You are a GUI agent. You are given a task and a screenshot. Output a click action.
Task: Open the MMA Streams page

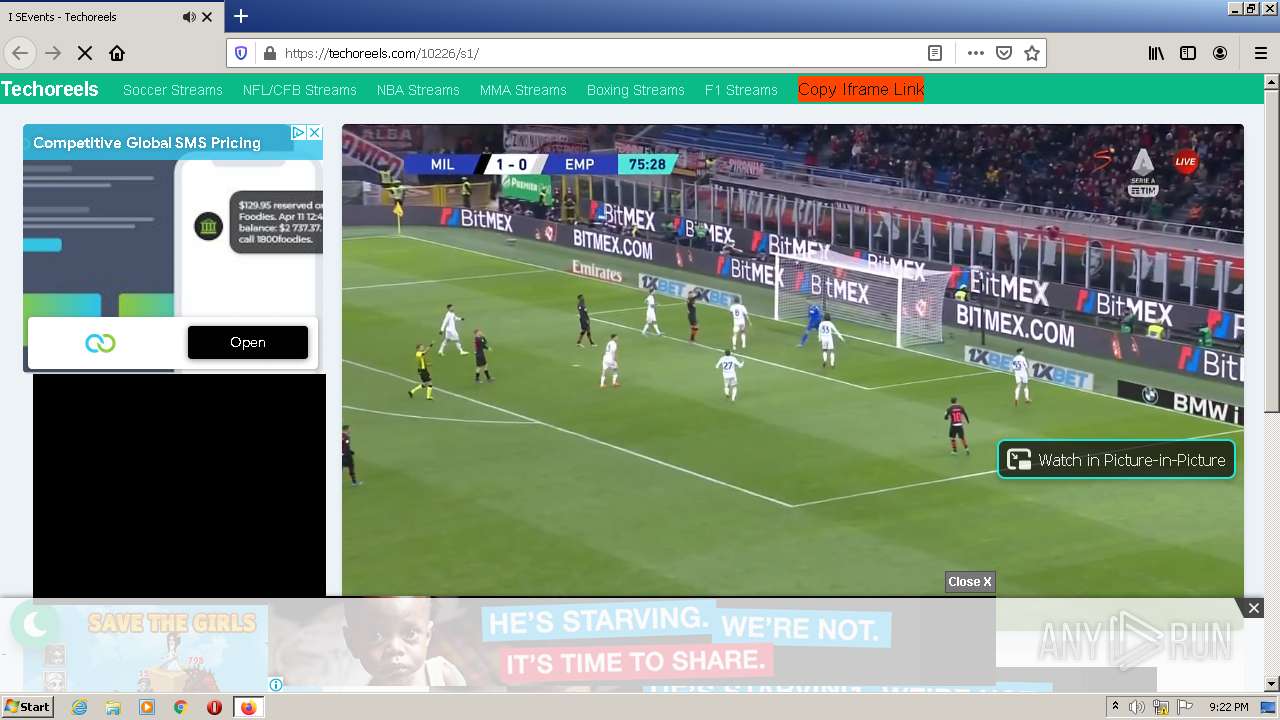point(523,90)
